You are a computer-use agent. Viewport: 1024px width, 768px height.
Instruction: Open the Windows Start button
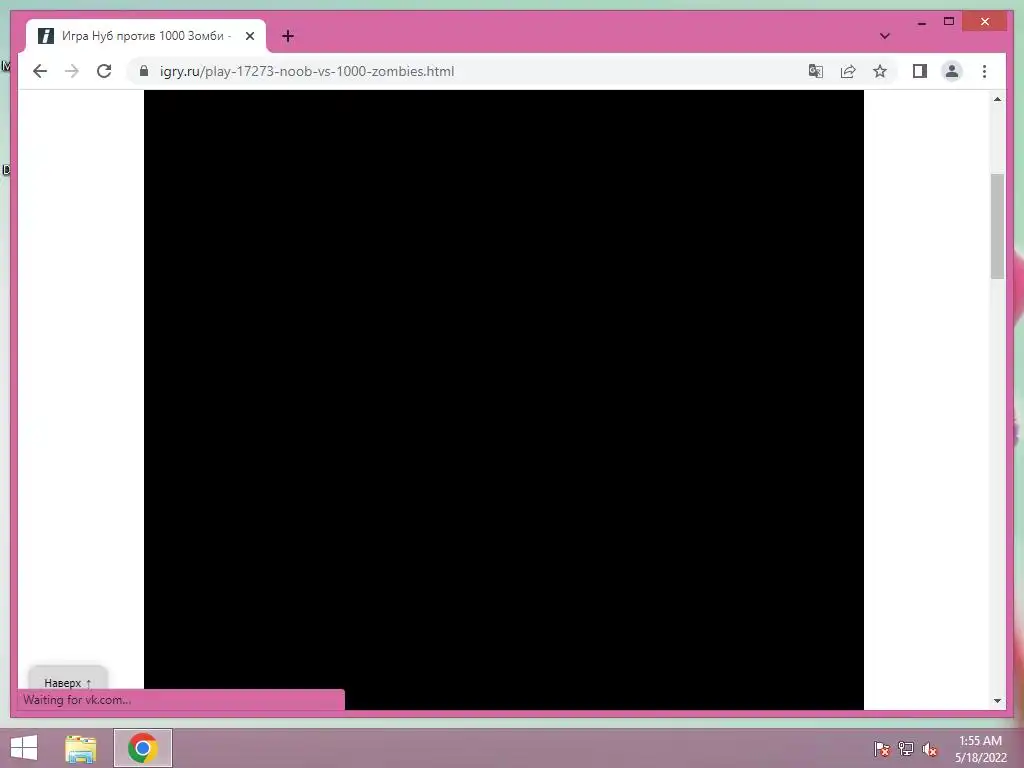pos(24,748)
